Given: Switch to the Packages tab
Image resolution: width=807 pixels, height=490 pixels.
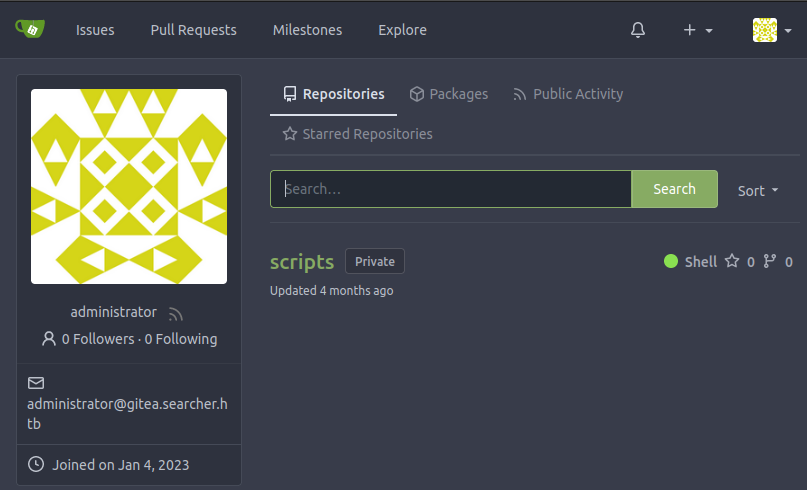Looking at the screenshot, I should coord(448,94).
